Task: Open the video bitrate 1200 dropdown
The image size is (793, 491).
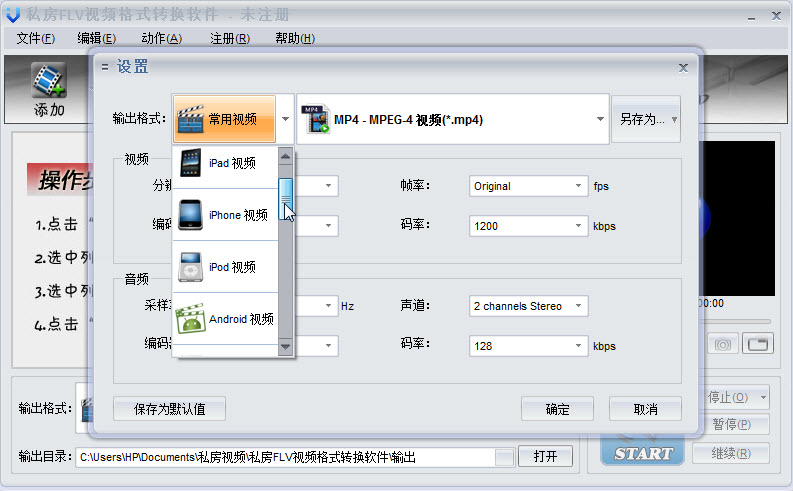Action: coord(578,226)
